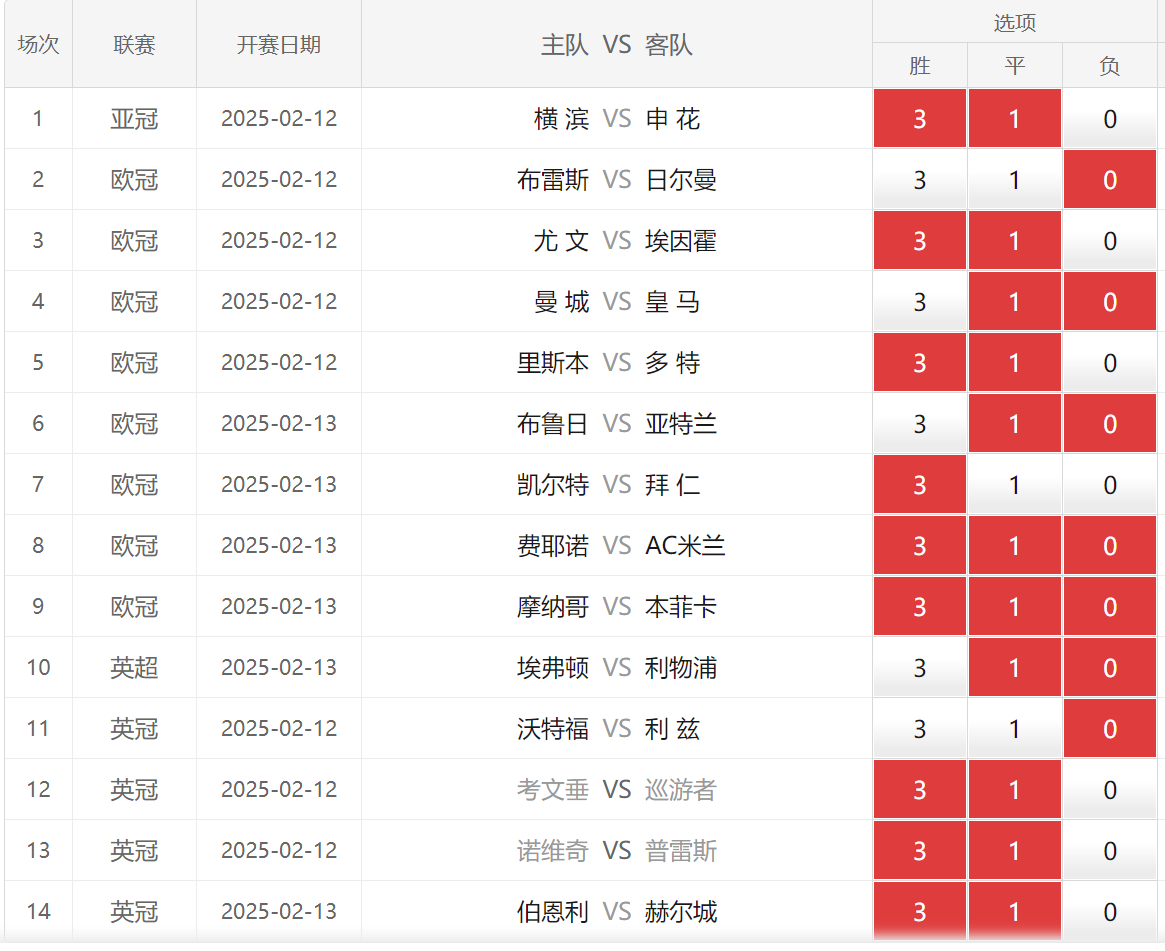1165x951 pixels.
Task: Toggle draw option 1 for 摩纳哥 vs 本菲卡
Action: (1015, 606)
